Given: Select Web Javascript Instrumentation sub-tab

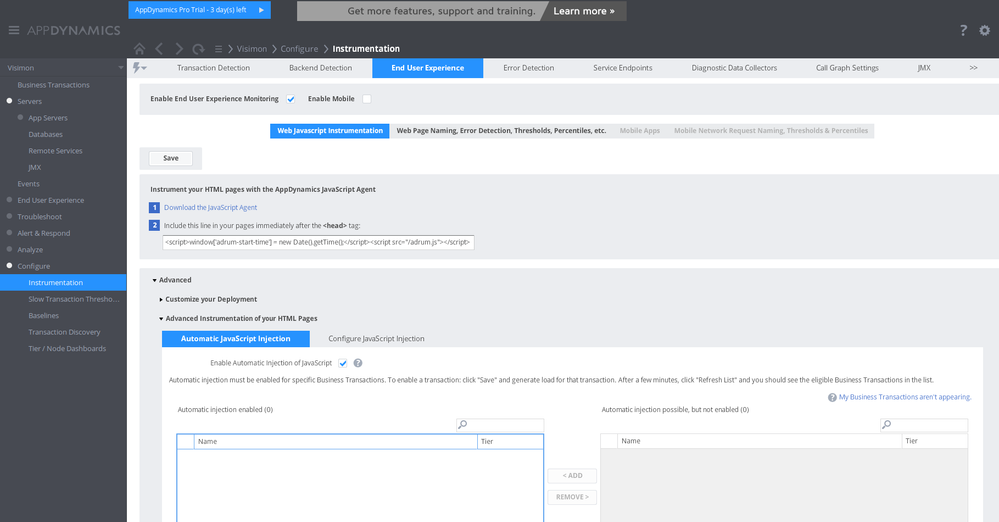Looking at the screenshot, I should (x=329, y=131).
